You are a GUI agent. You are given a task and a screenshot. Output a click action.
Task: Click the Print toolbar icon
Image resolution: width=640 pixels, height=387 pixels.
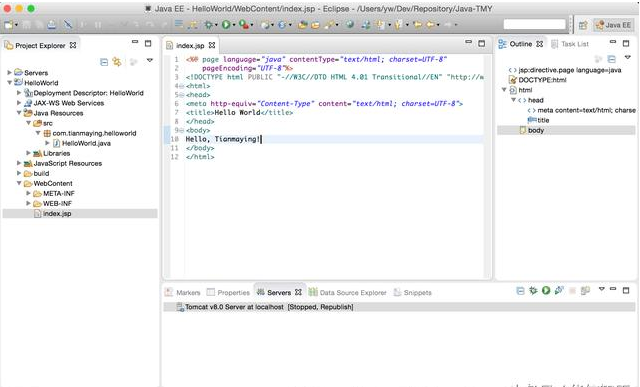point(51,25)
